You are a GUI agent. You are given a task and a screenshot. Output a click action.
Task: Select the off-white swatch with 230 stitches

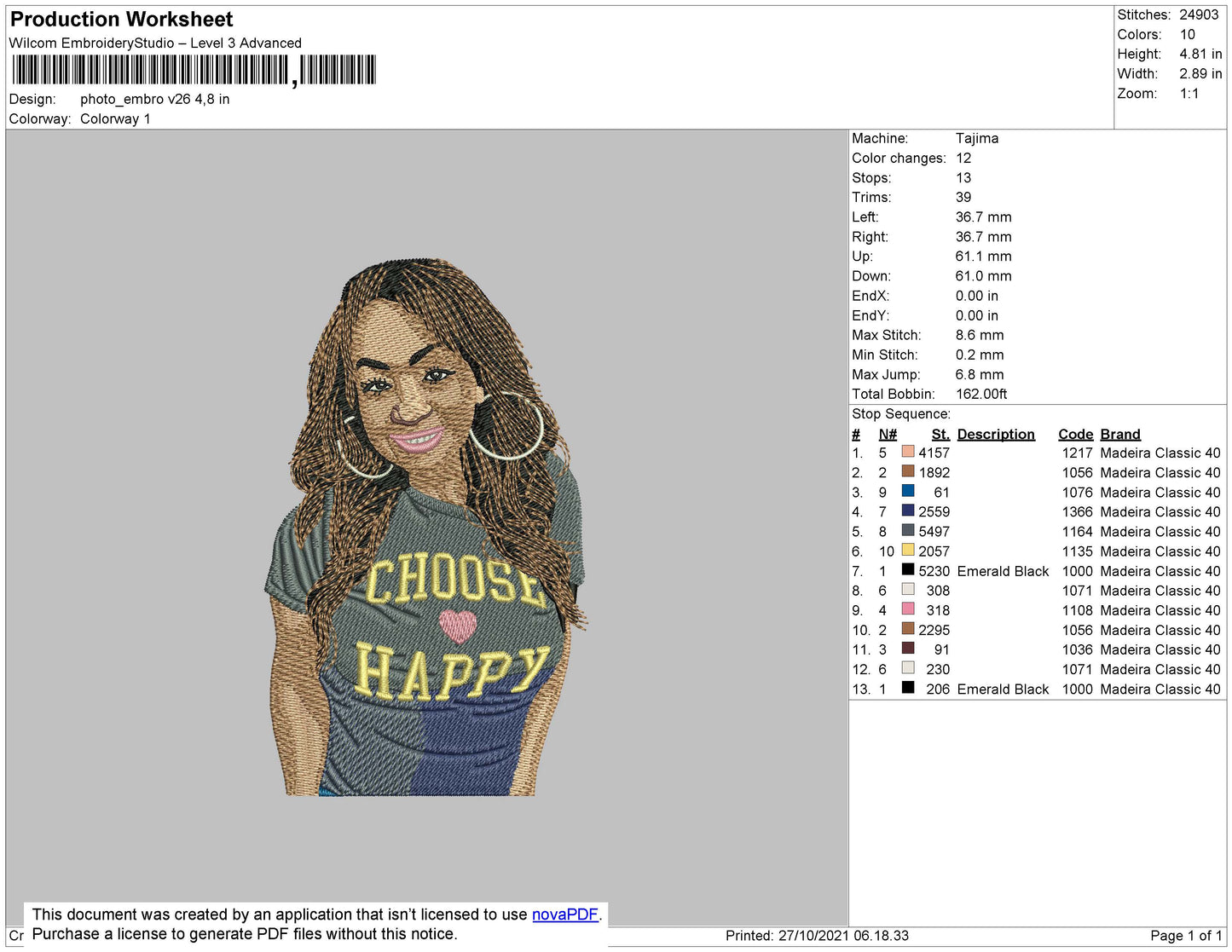(908, 667)
